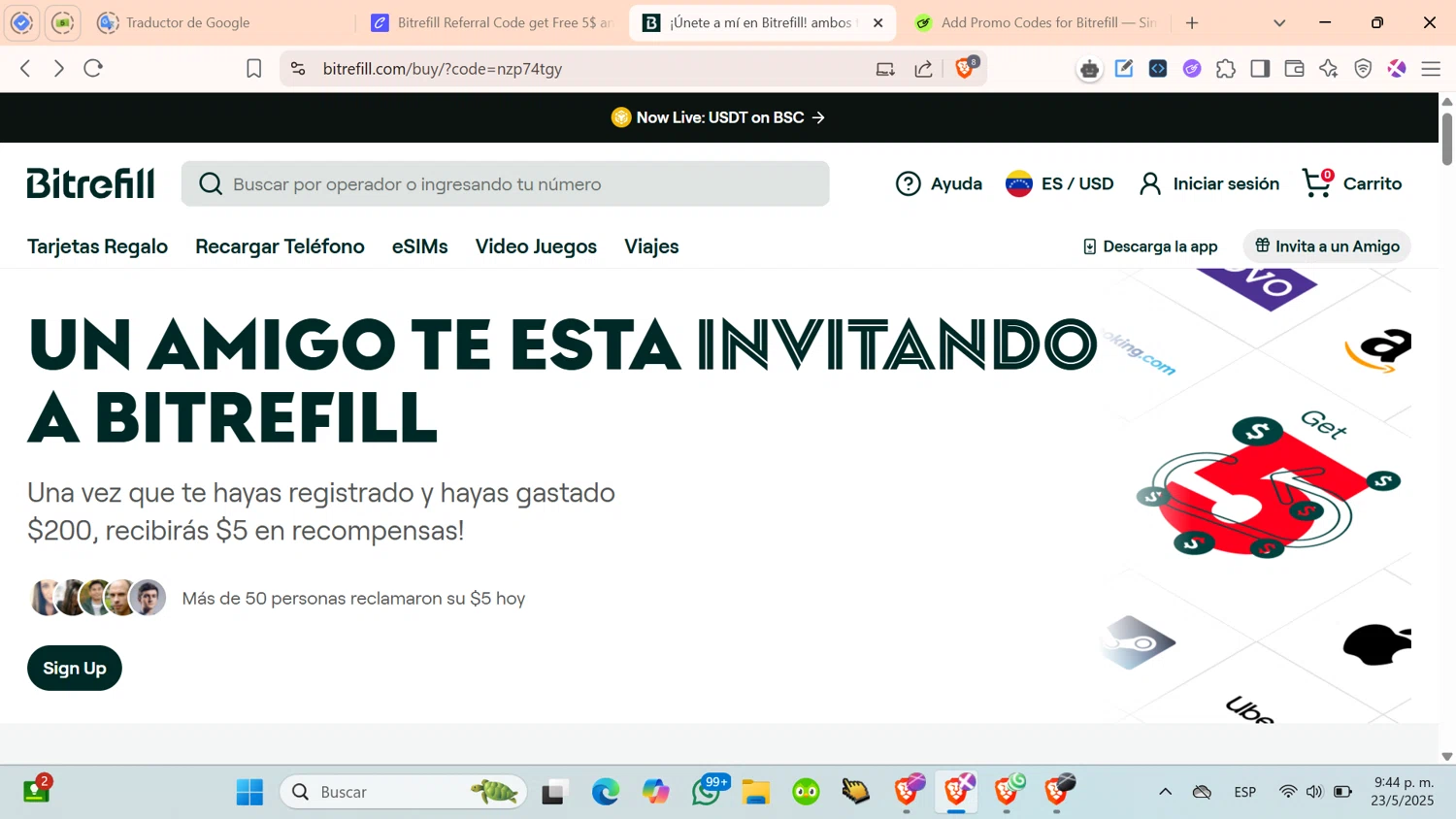Switch ESP keyboard language indicator
Viewport: 1456px width, 819px height.
point(1245,792)
